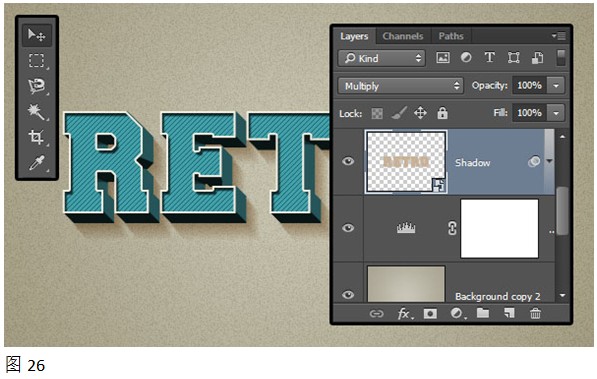Toggle the layer filtering switch
The image size is (597, 379).
click(561, 58)
